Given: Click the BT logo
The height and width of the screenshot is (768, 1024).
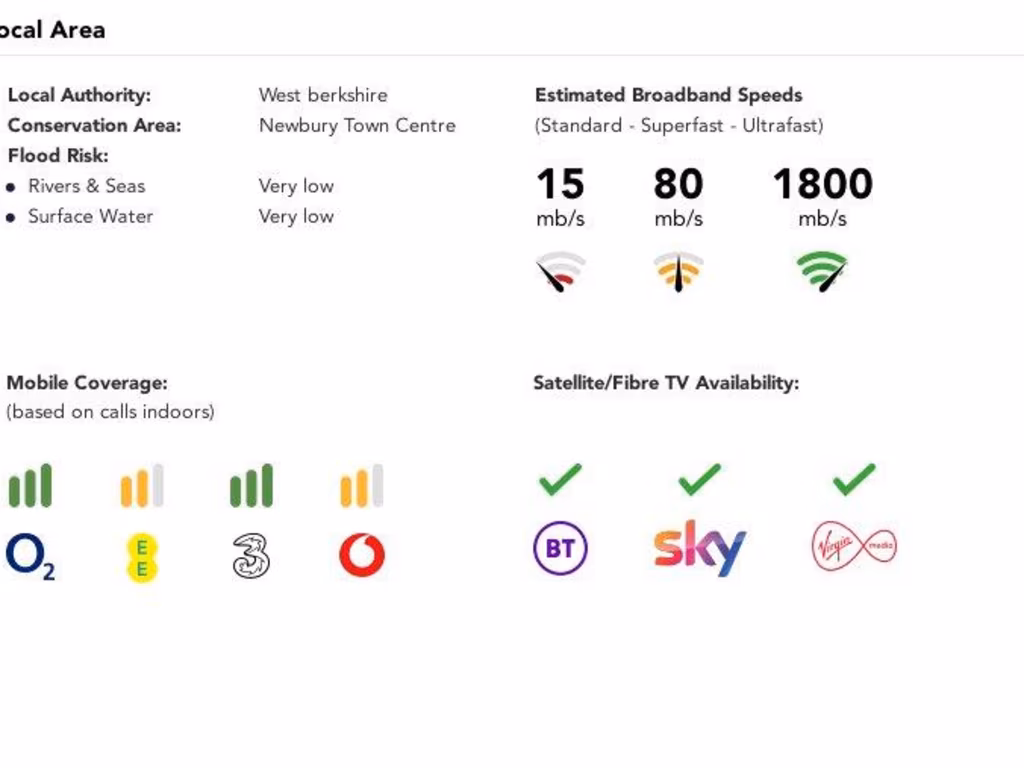Looking at the screenshot, I should (x=560, y=548).
